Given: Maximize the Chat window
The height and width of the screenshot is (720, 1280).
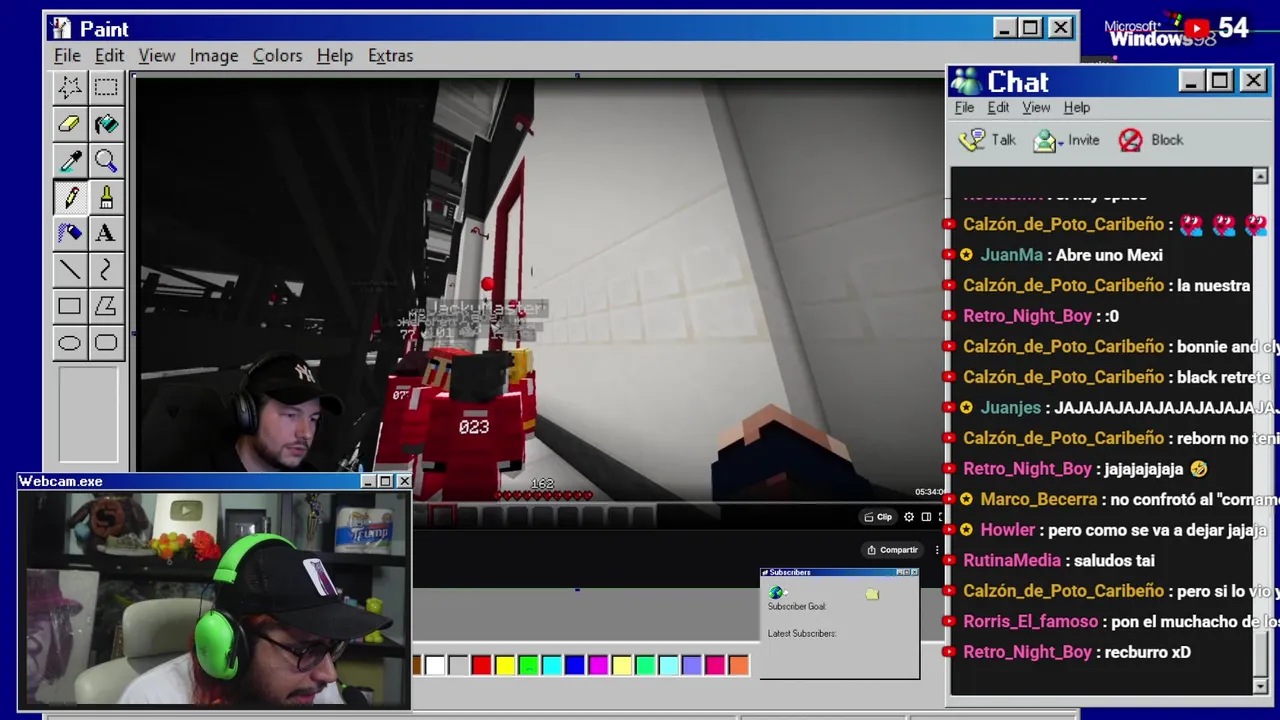Looking at the screenshot, I should click(1220, 81).
